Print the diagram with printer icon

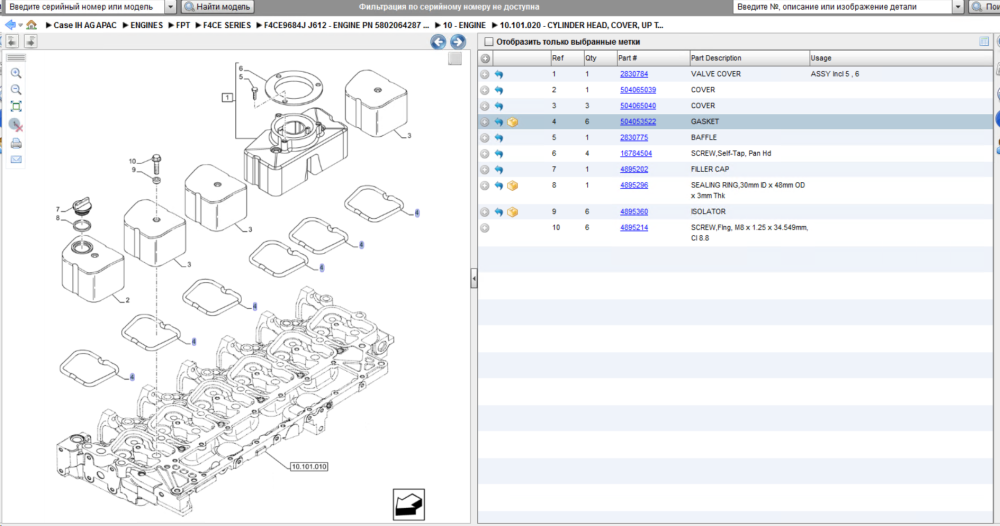point(16,143)
